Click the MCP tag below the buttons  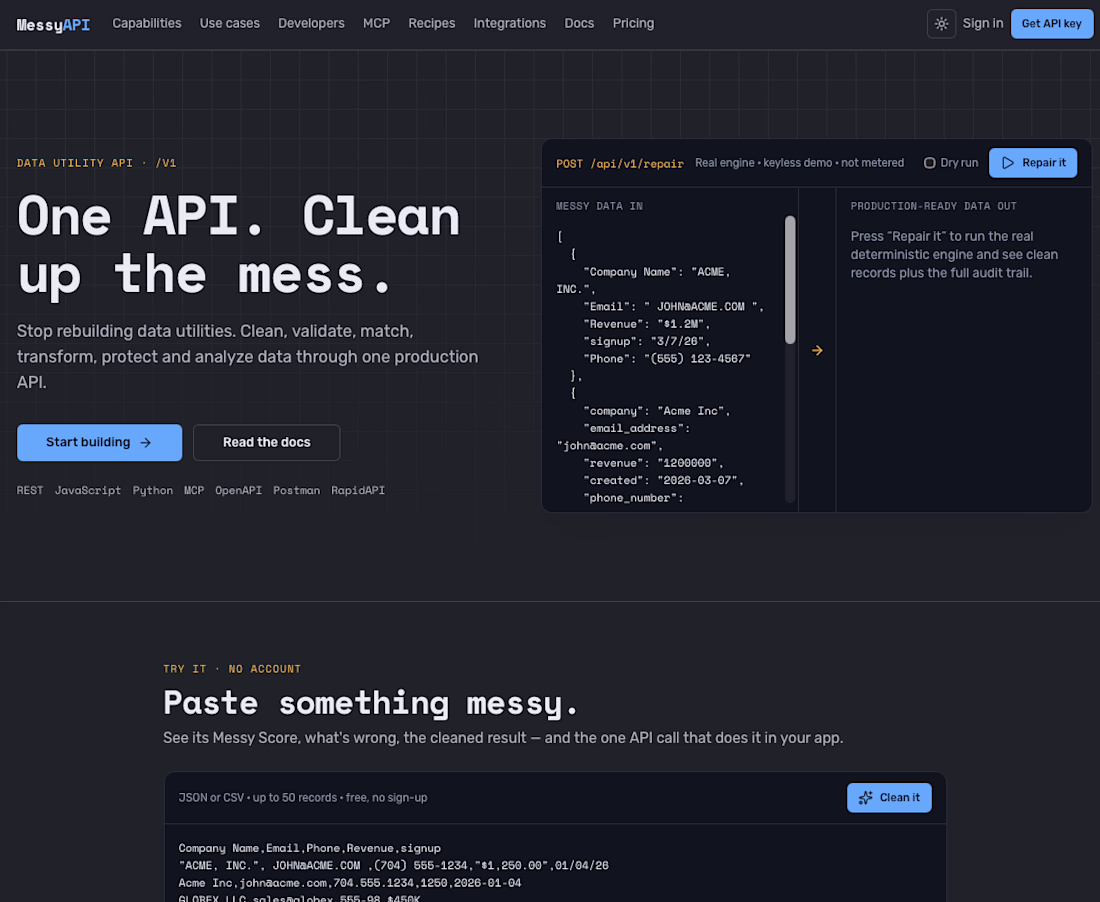(194, 490)
